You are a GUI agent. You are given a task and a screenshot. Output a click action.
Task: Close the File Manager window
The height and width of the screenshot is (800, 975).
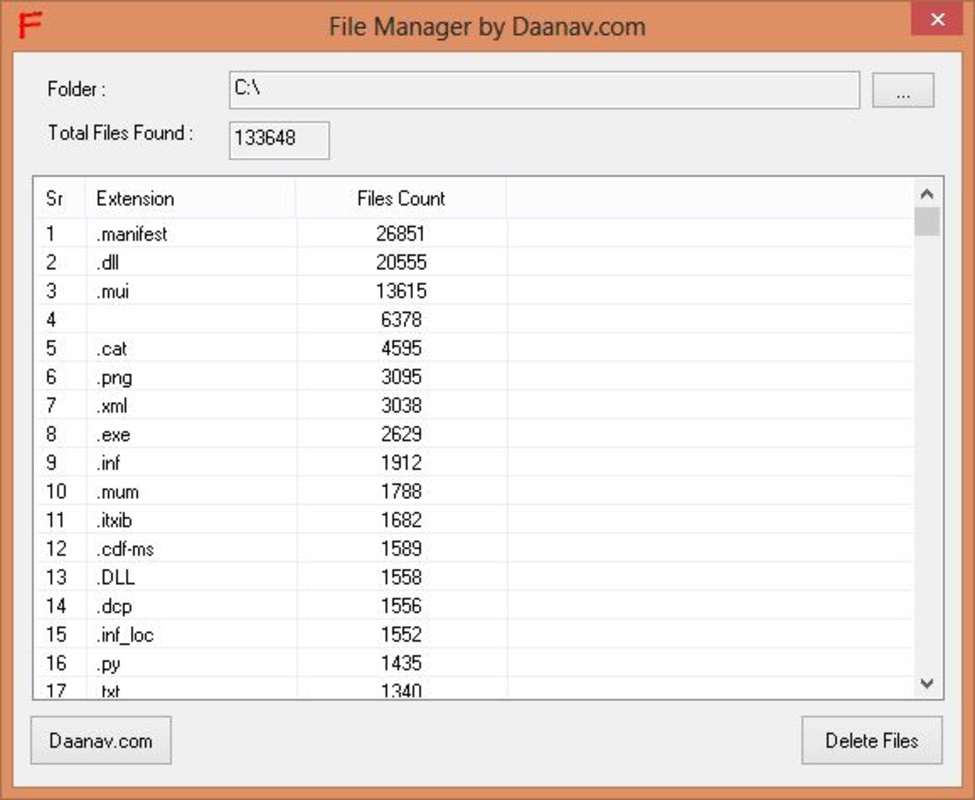tap(937, 19)
